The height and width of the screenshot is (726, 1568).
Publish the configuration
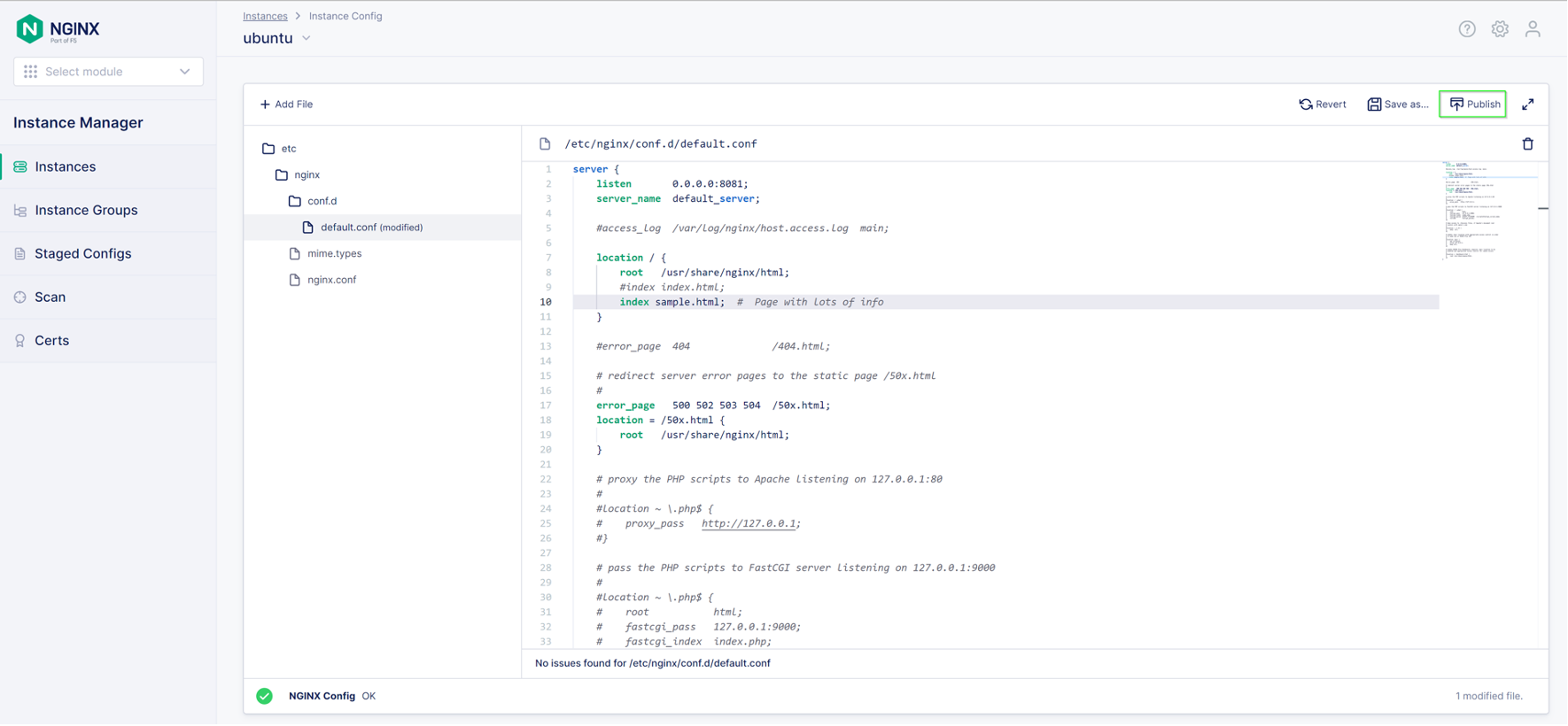(1473, 104)
